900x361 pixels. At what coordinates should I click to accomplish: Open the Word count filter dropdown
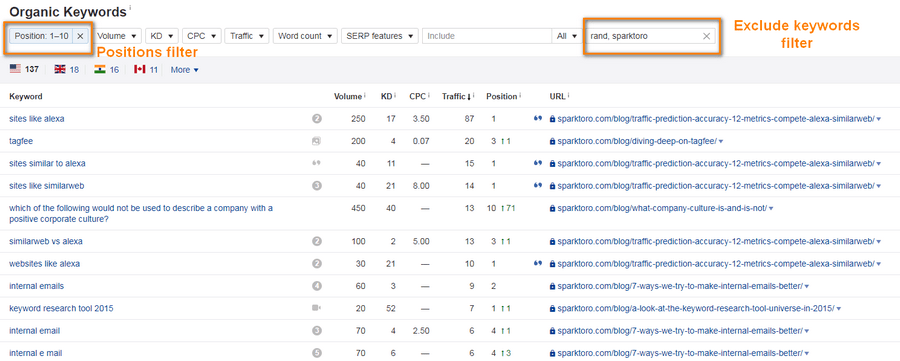click(305, 36)
